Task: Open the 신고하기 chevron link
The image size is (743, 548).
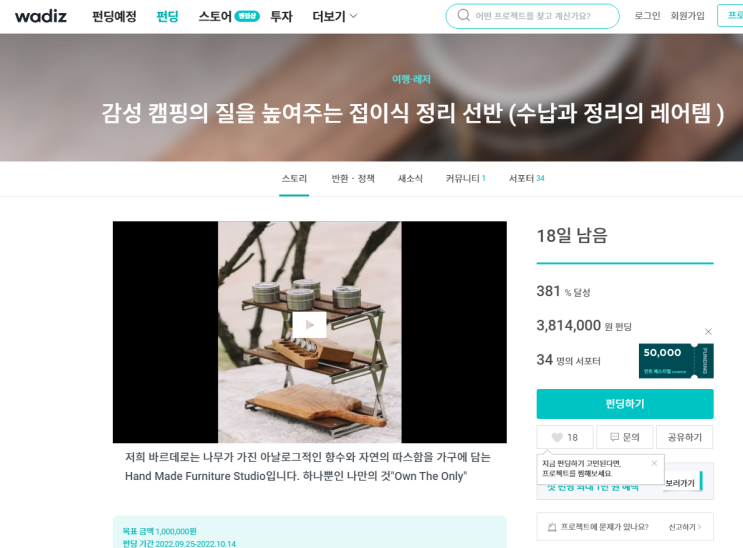Action: point(685,527)
